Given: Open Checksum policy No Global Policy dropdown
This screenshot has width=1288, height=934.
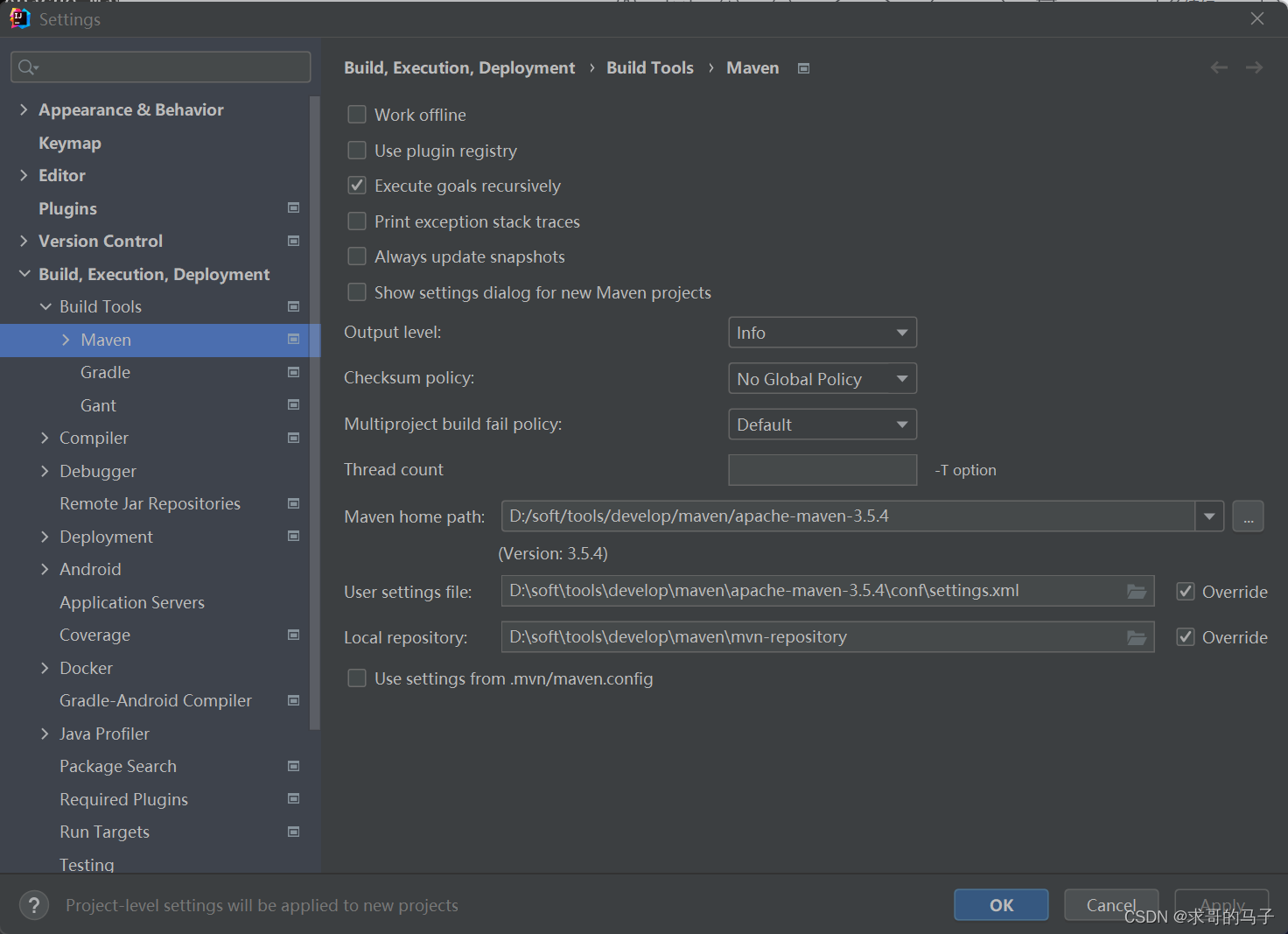Looking at the screenshot, I should (822, 378).
